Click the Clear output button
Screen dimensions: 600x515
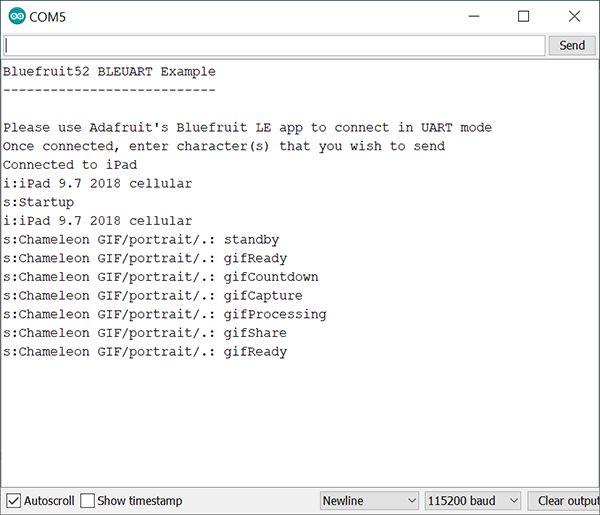click(564, 500)
